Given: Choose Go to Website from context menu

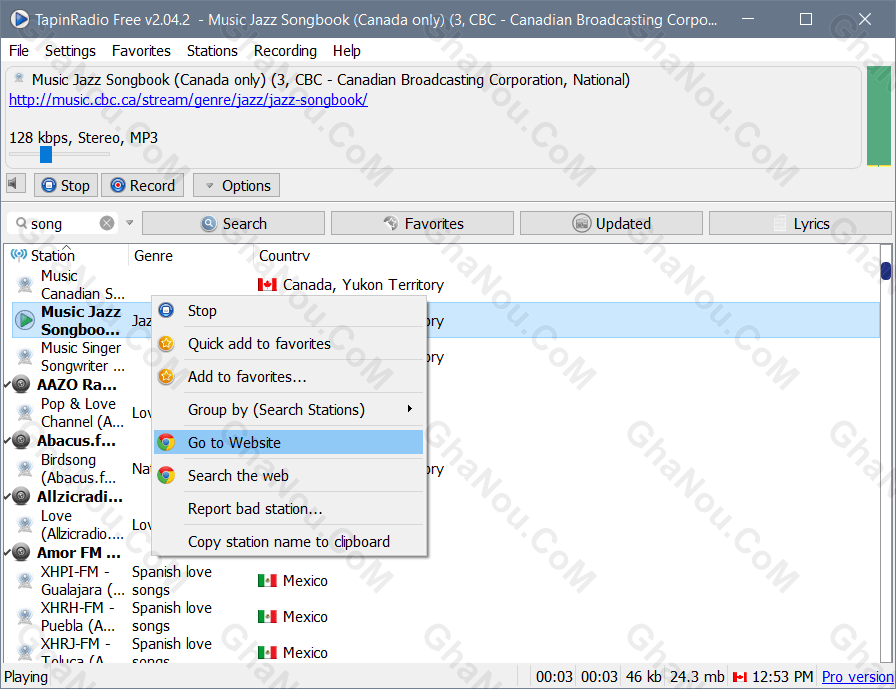Looking at the screenshot, I should pyautogui.click(x=289, y=442).
